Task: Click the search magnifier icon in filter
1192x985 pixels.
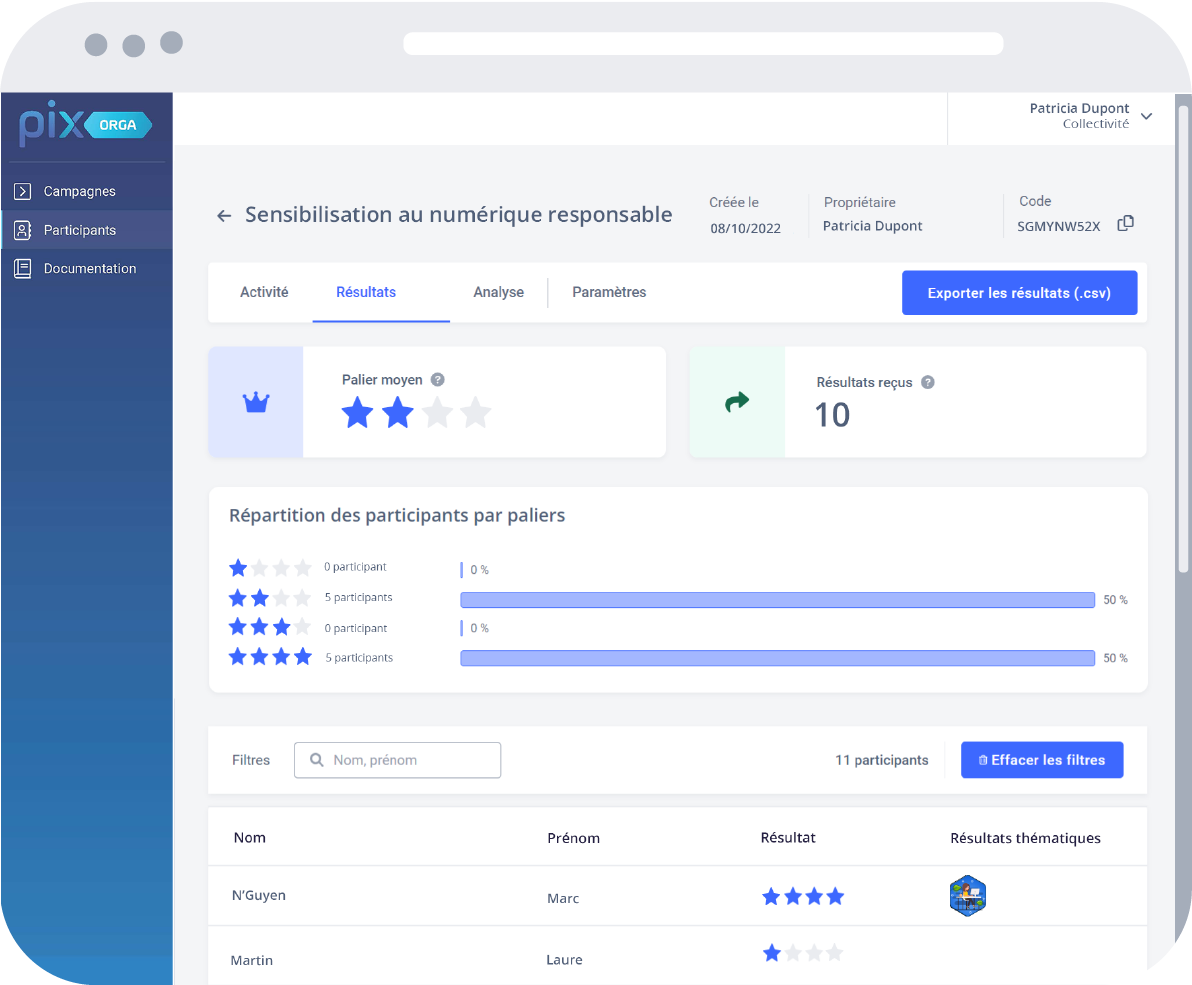Action: 317,760
